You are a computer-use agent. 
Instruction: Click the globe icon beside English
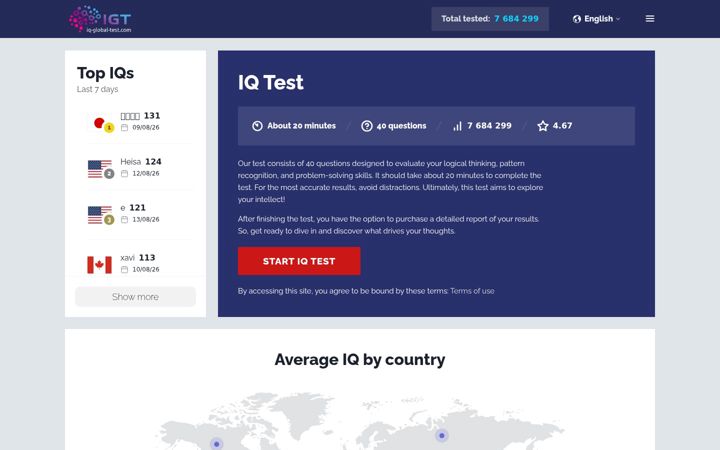coord(577,19)
